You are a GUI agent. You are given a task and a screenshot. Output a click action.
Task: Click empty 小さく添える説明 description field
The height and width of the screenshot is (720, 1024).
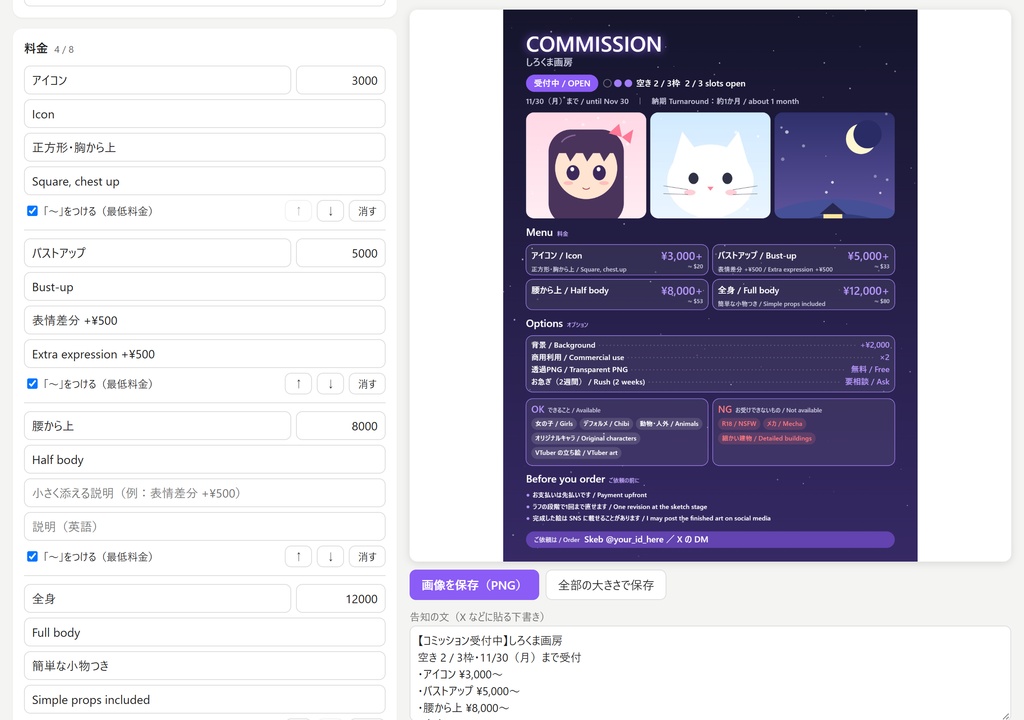204,493
